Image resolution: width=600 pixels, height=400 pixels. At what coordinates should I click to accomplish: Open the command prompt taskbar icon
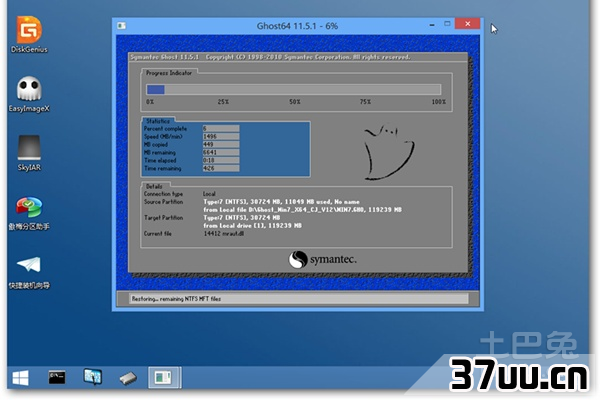pos(57,377)
